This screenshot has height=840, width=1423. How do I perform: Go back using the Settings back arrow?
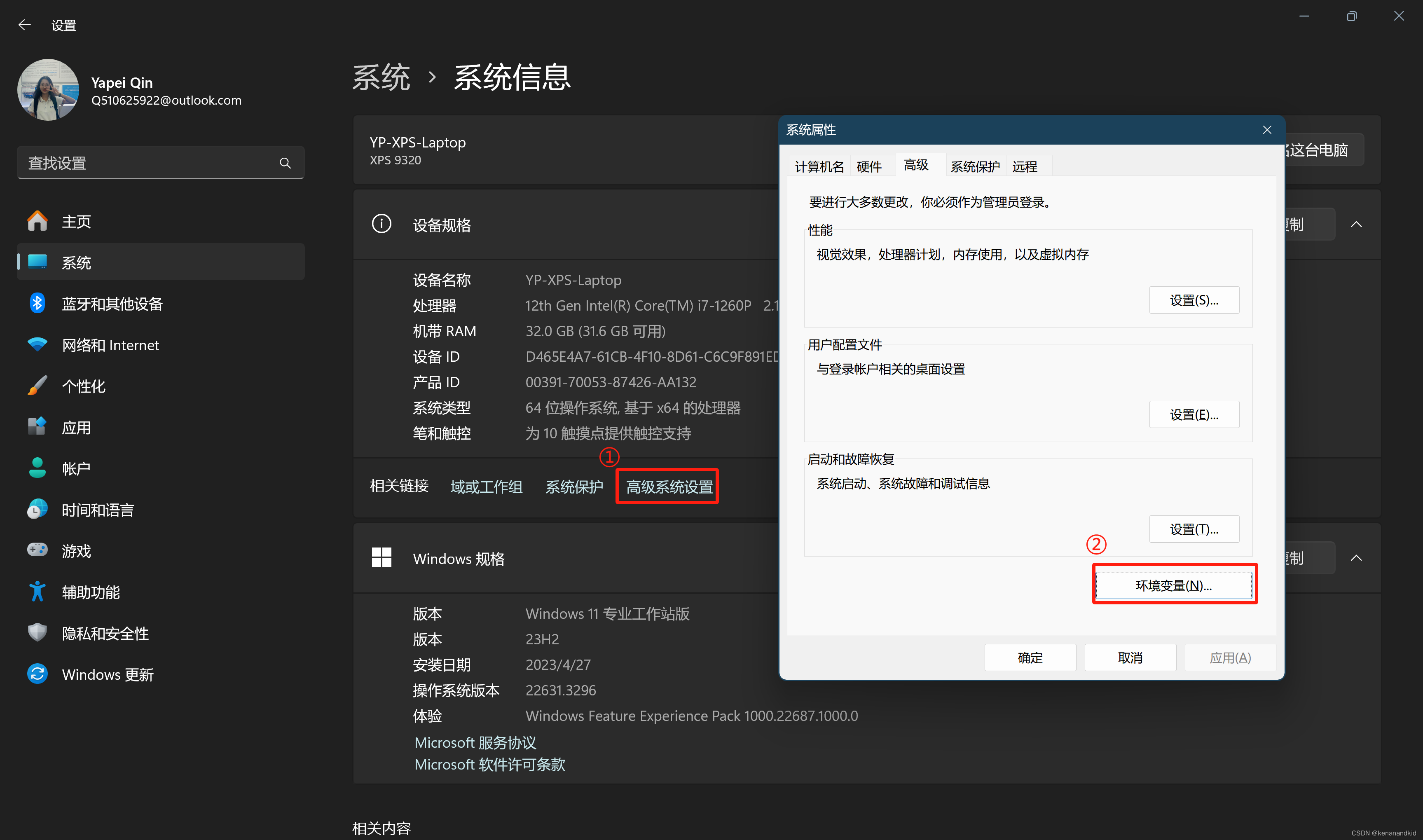(x=24, y=25)
